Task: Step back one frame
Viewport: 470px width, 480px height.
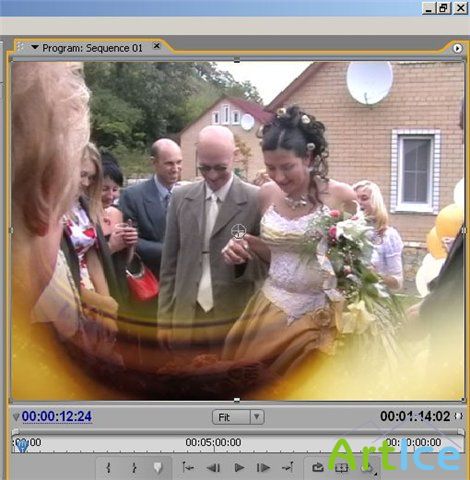Action: 213,468
